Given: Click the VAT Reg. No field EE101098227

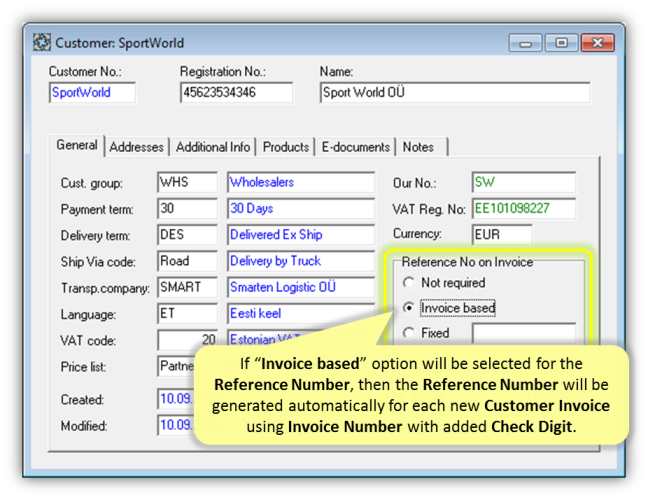Looking at the screenshot, I should point(524,208).
